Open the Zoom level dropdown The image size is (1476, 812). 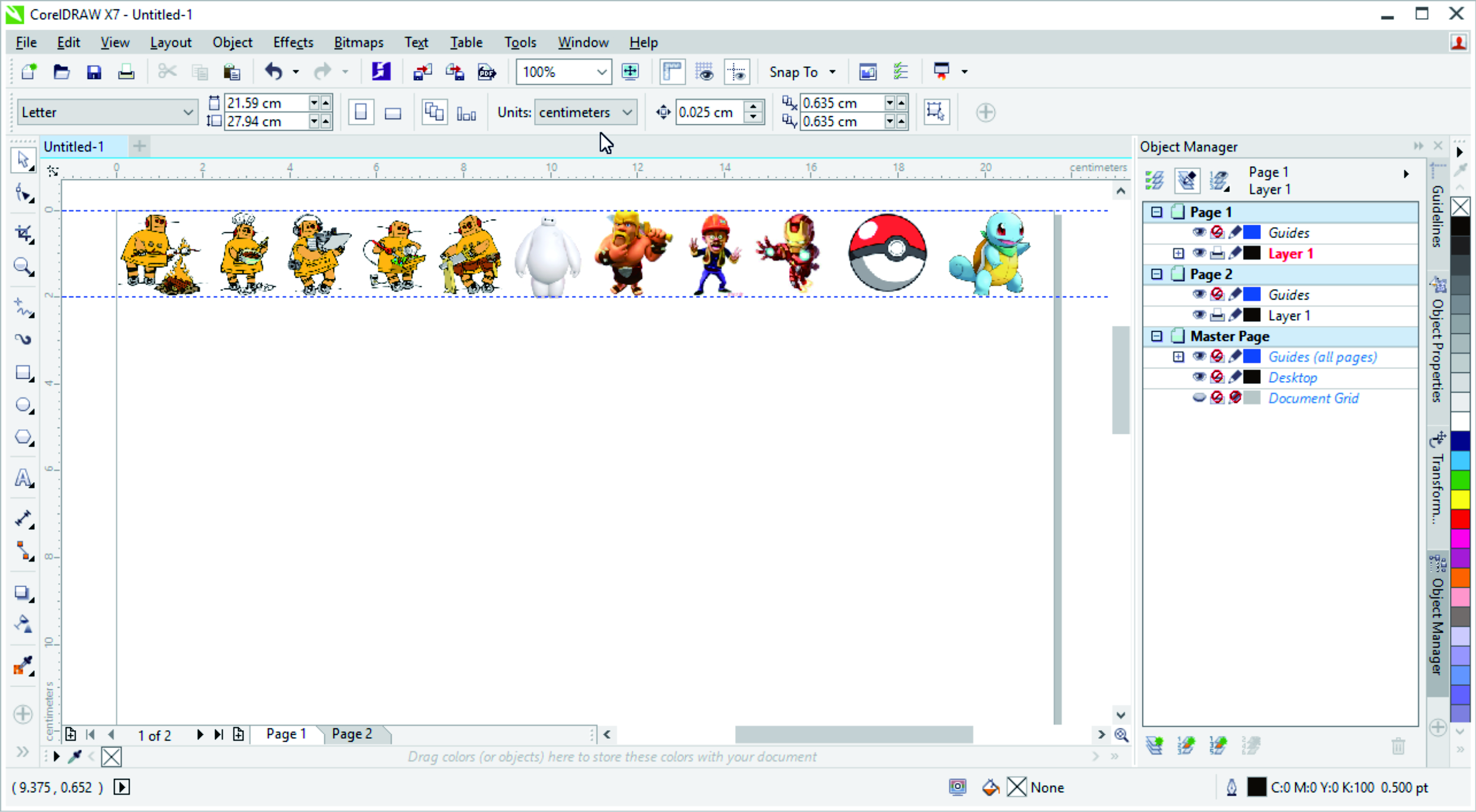601,72
